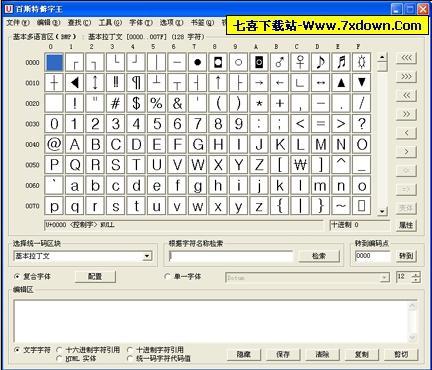432x370 pixels.
Task: Pick the upward arrow ↑ cell
Action: pyautogui.click(x=218, y=83)
